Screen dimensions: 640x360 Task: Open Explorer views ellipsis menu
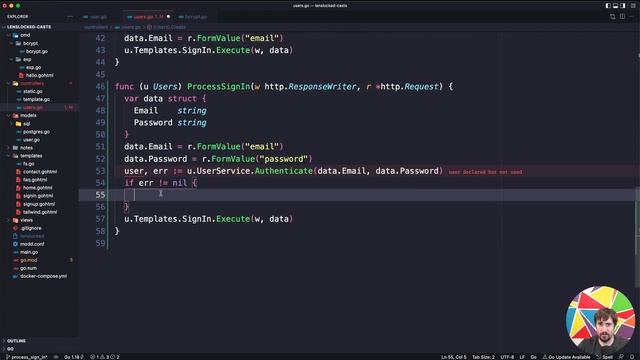coord(70,17)
